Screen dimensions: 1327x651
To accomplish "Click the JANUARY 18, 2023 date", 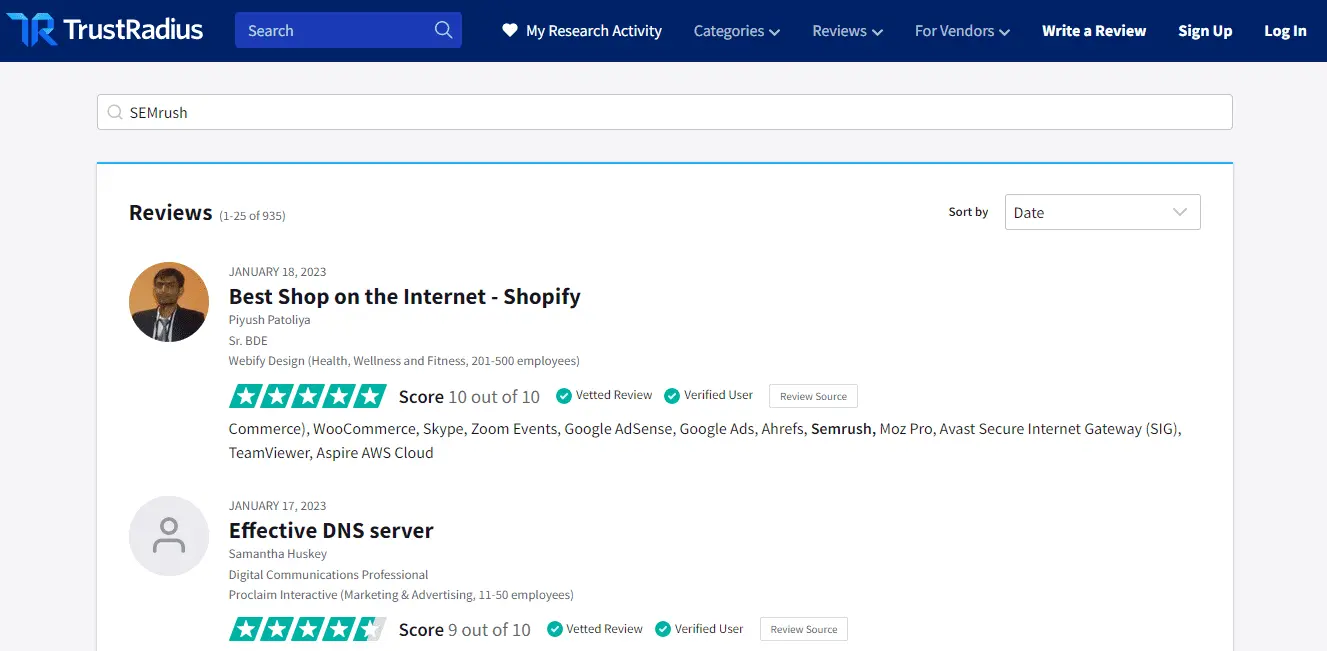I will 277,272.
